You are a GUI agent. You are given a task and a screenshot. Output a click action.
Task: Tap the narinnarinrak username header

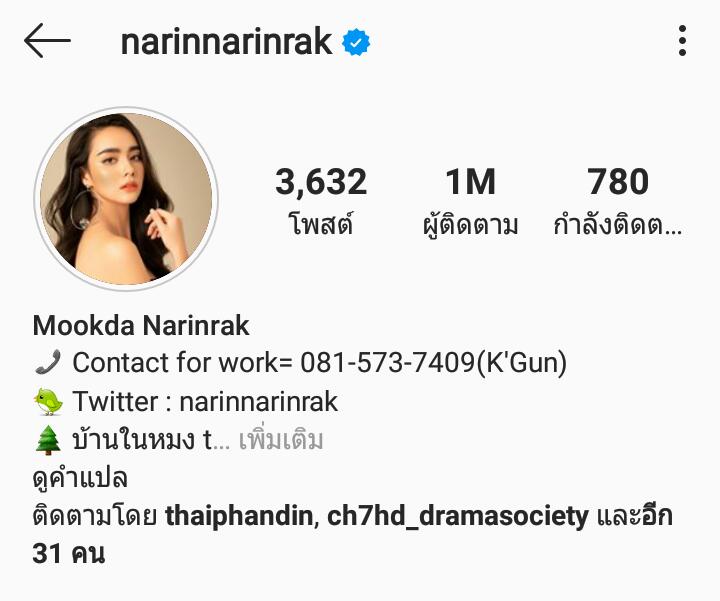(226, 41)
